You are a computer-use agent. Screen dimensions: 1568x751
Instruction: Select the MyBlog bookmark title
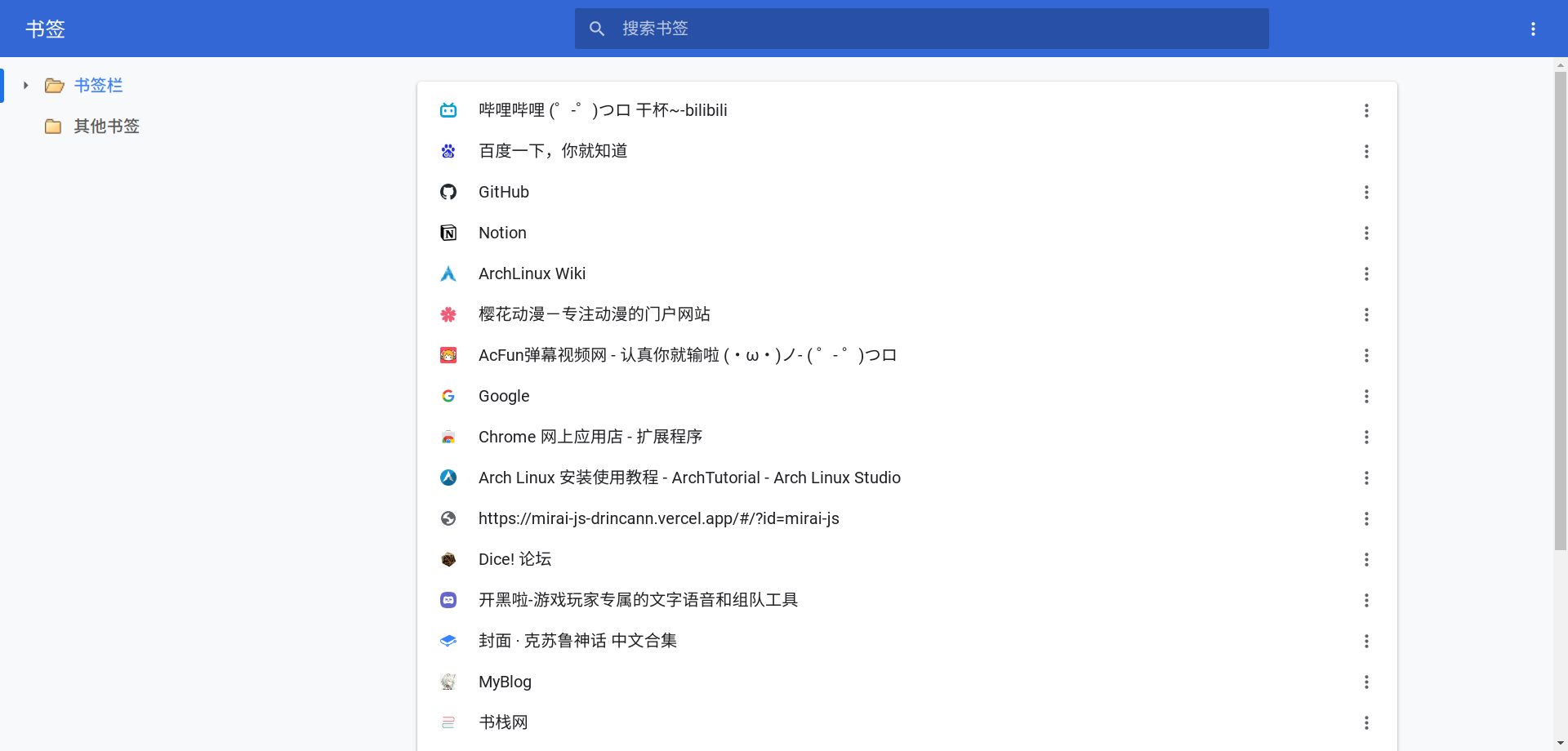[505, 682]
